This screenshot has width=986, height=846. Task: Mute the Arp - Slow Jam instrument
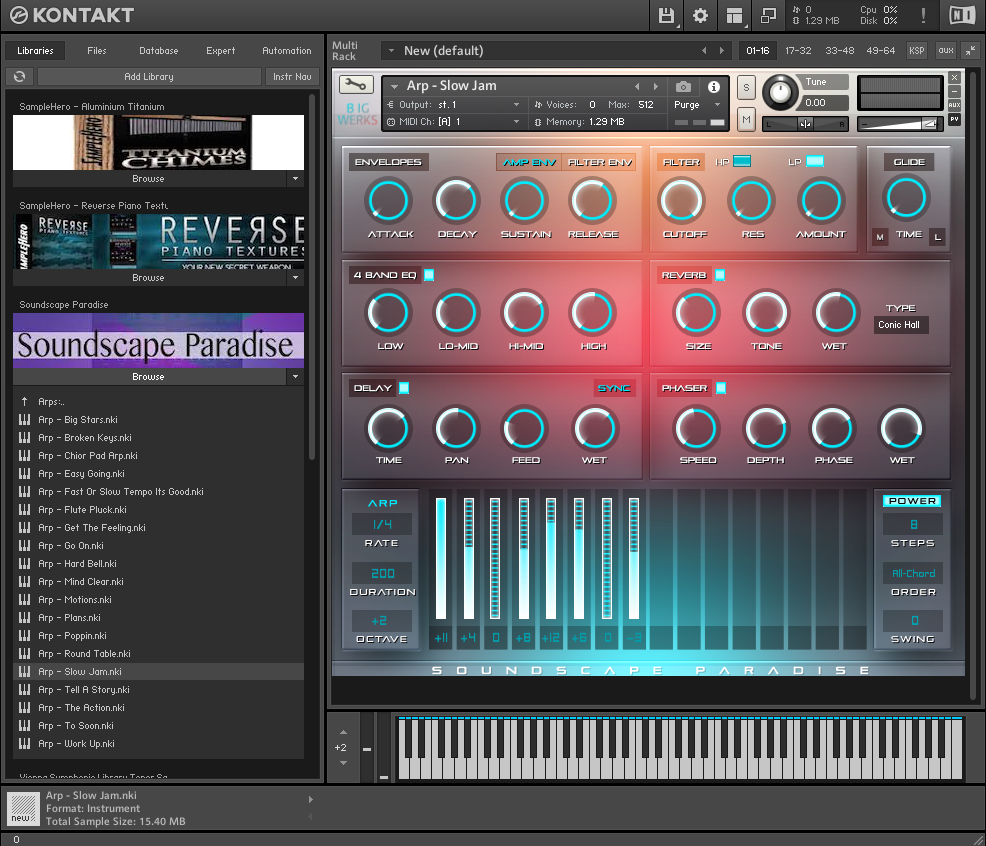(x=746, y=119)
